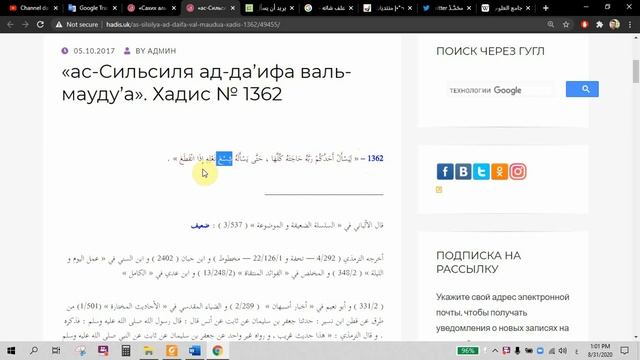Click the ПОИСК ЧЕРЕЗ ГУГЛ heading
Screen dimensions: 640x360
pyautogui.click(x=490, y=51)
